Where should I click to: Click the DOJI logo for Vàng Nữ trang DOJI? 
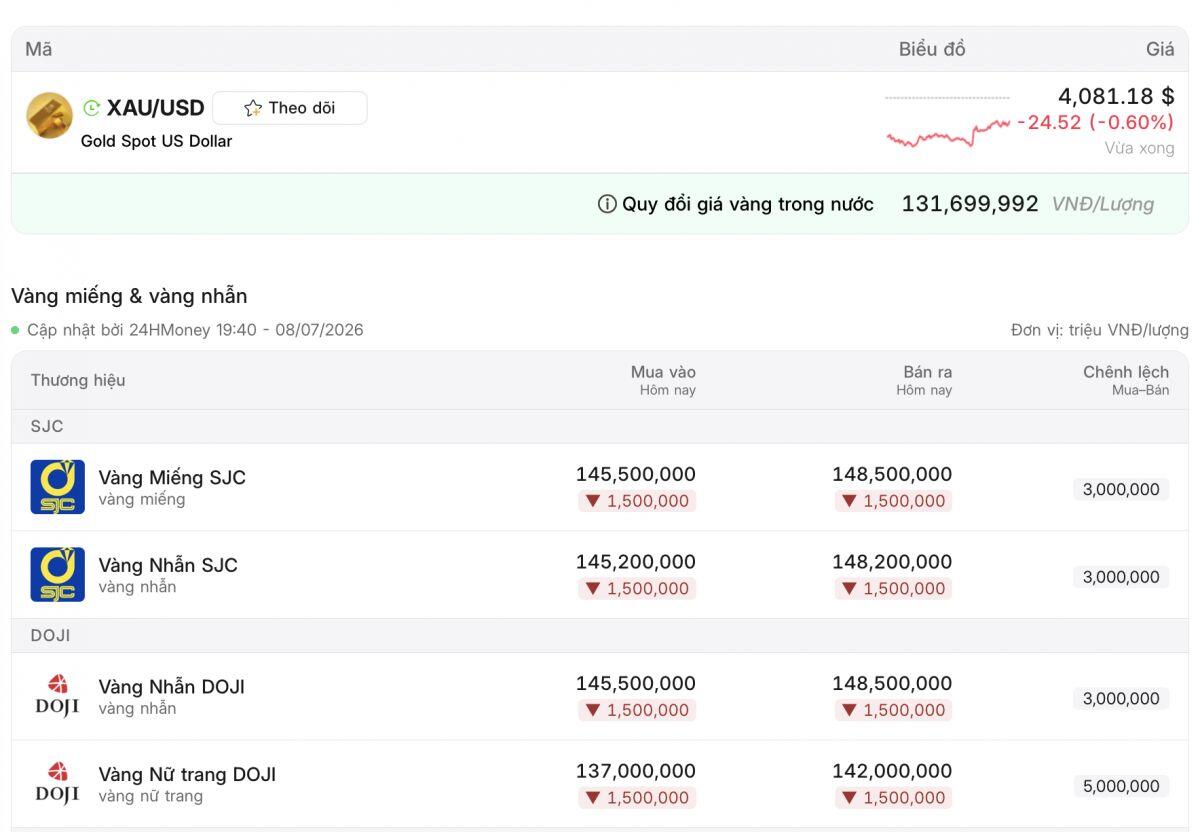[58, 784]
